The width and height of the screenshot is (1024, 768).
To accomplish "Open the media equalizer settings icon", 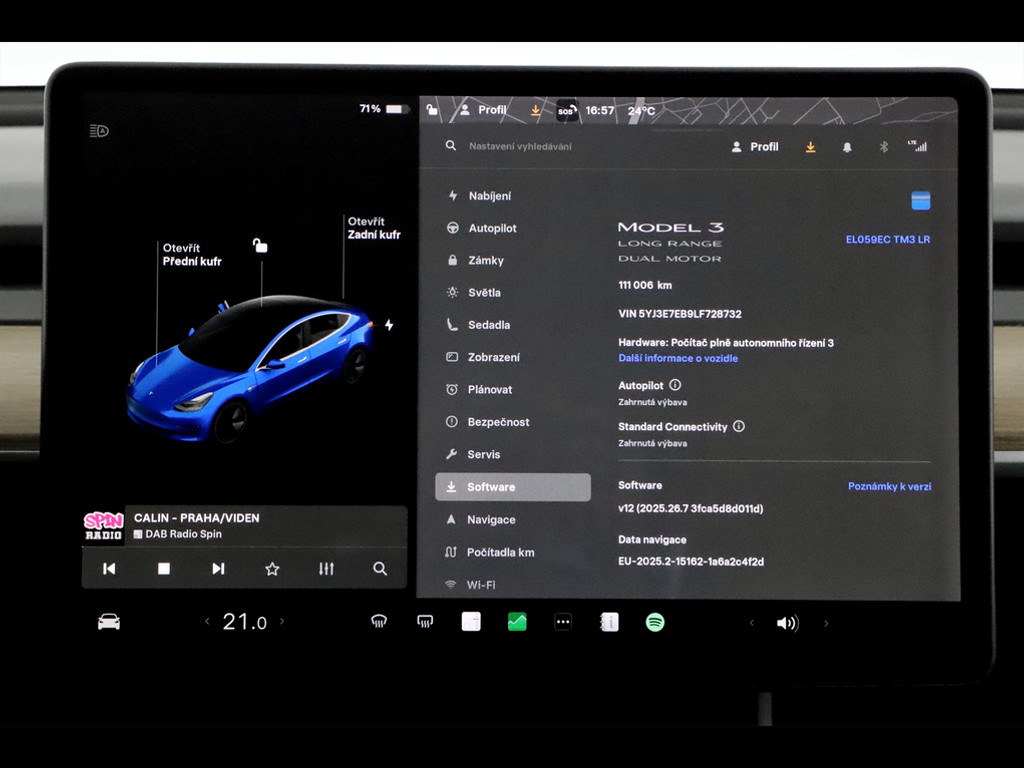I will (x=327, y=569).
